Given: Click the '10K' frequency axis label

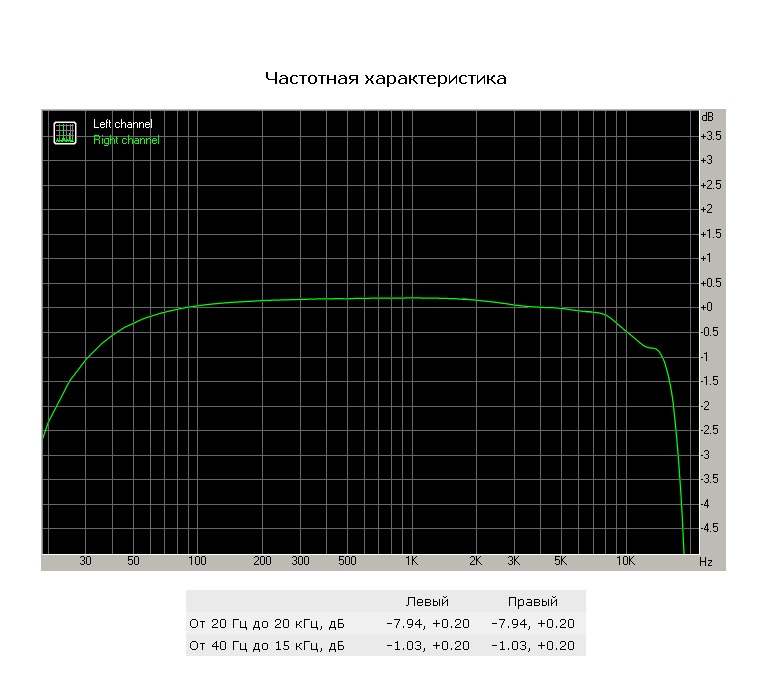Looking at the screenshot, I should click(x=625, y=561).
